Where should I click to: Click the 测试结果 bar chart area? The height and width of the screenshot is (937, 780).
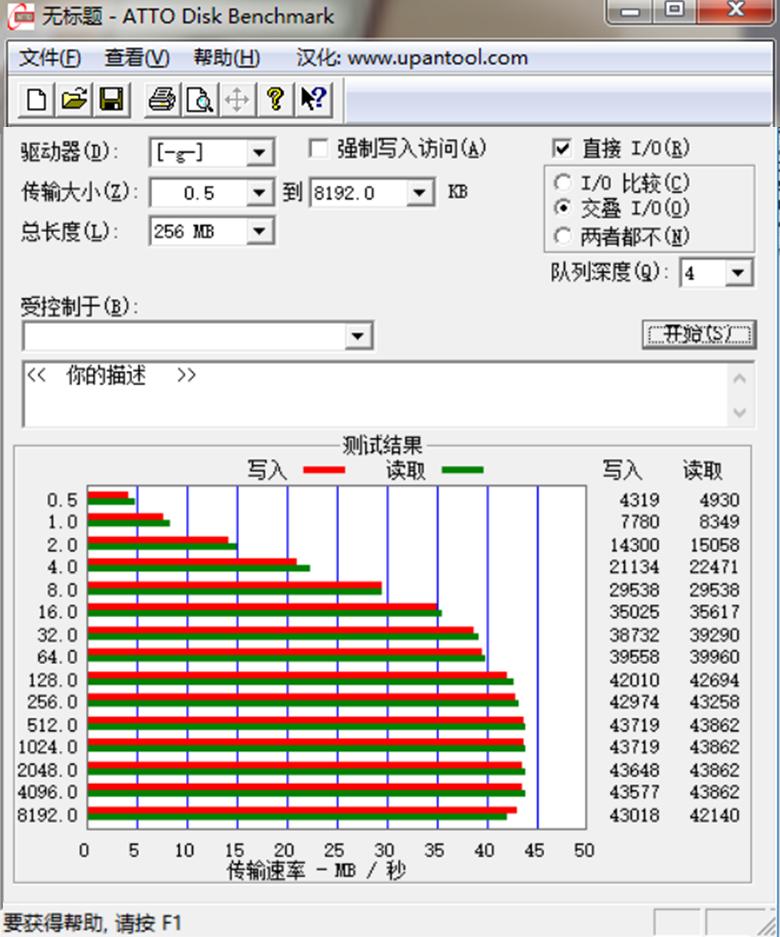[x=336, y=657]
